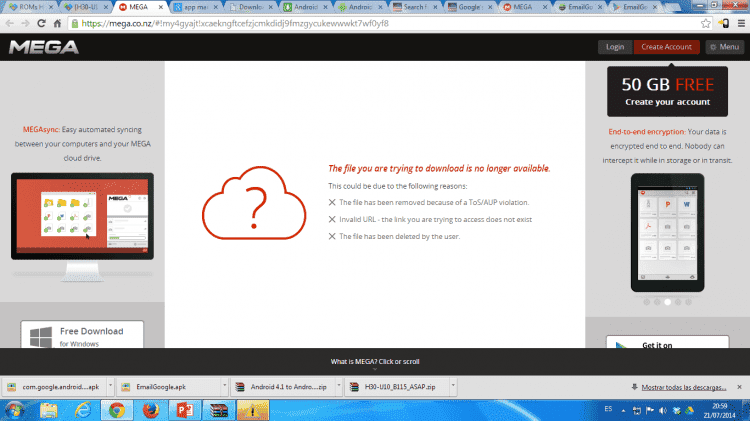The width and height of the screenshot is (750, 421).
Task: Click the MEGAsync red label text
Action: (41, 129)
